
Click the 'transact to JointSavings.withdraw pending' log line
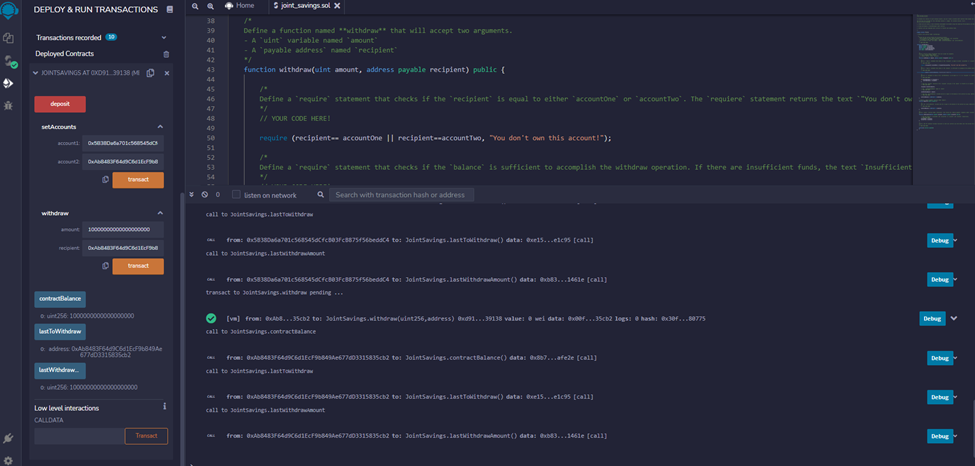(x=274, y=292)
